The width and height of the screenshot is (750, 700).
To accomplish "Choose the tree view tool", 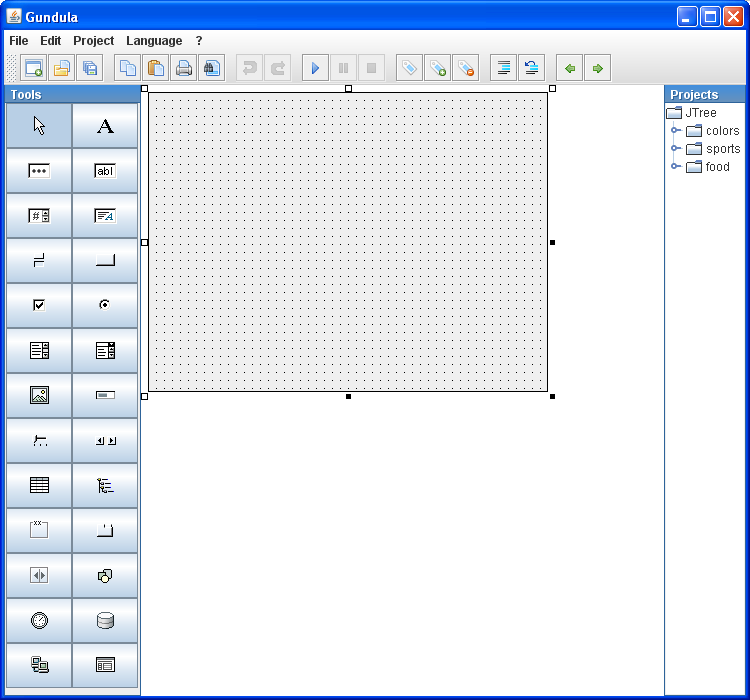I will (105, 485).
